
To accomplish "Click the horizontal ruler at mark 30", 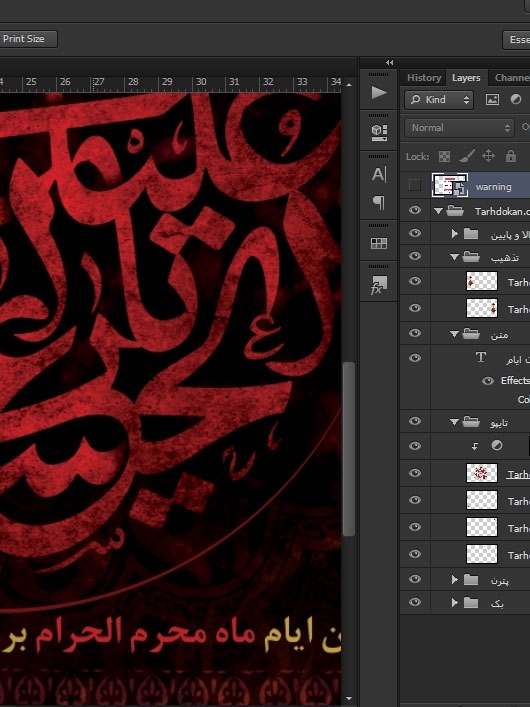I will [x=201, y=83].
